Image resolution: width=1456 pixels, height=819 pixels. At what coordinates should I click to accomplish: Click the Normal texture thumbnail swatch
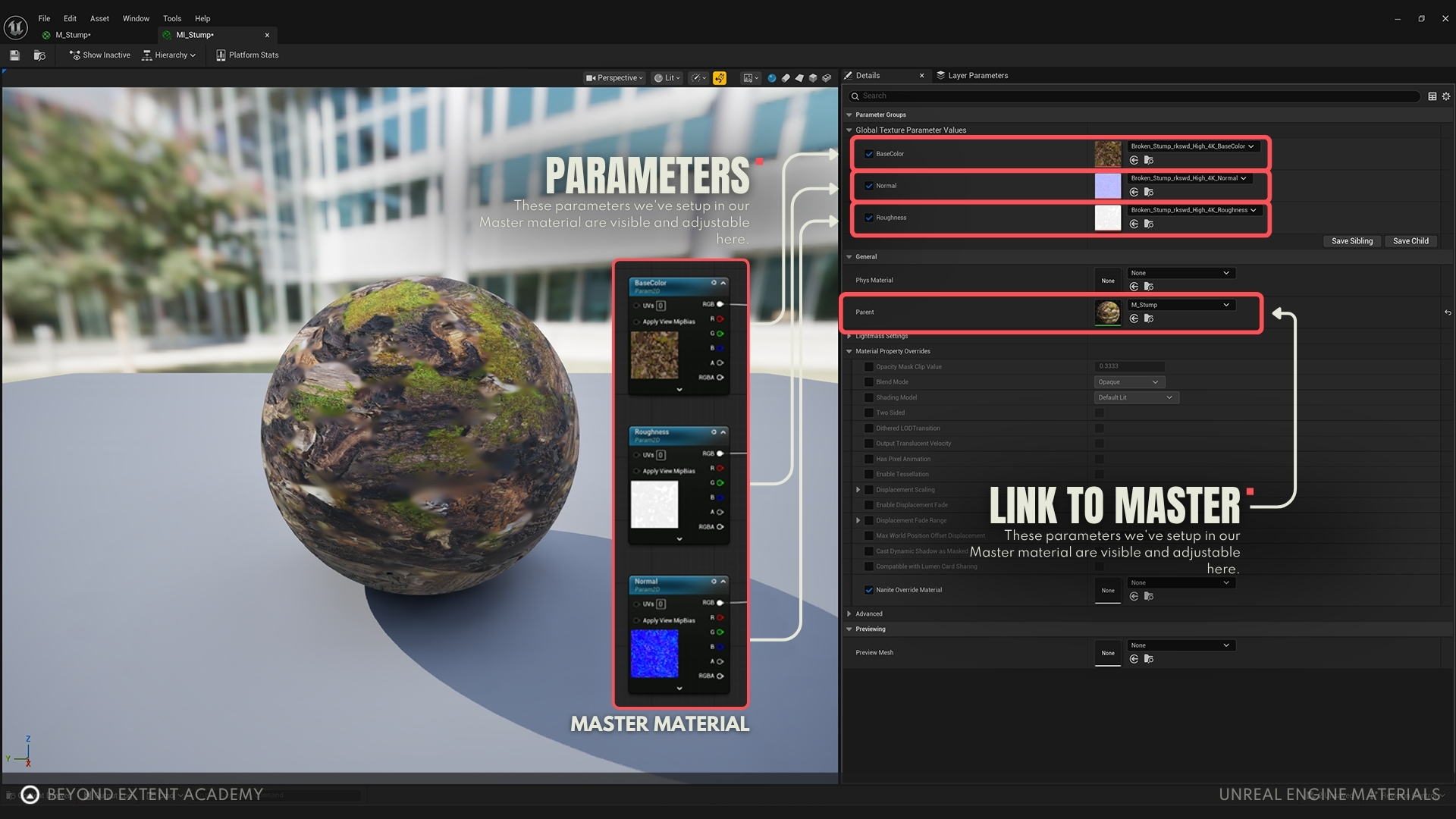1107,186
